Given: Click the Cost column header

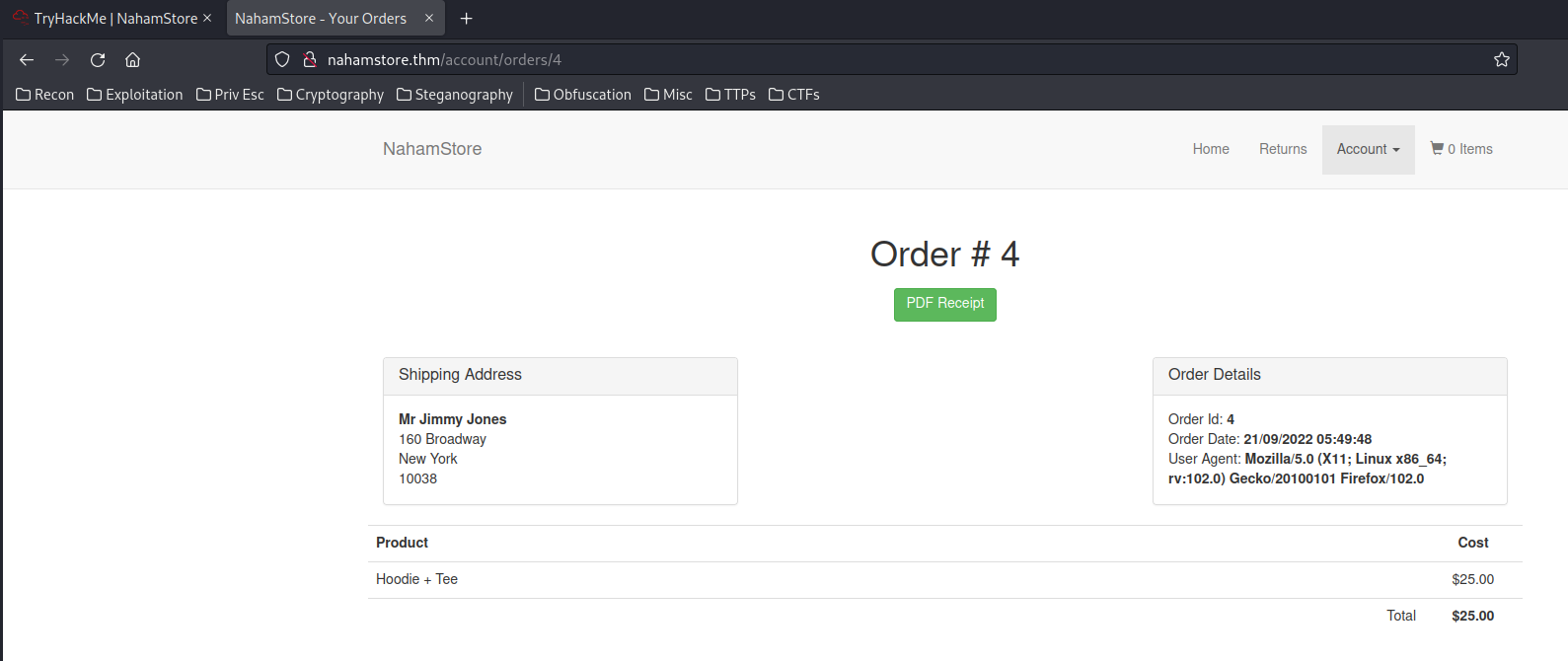Looking at the screenshot, I should pos(1473,543).
